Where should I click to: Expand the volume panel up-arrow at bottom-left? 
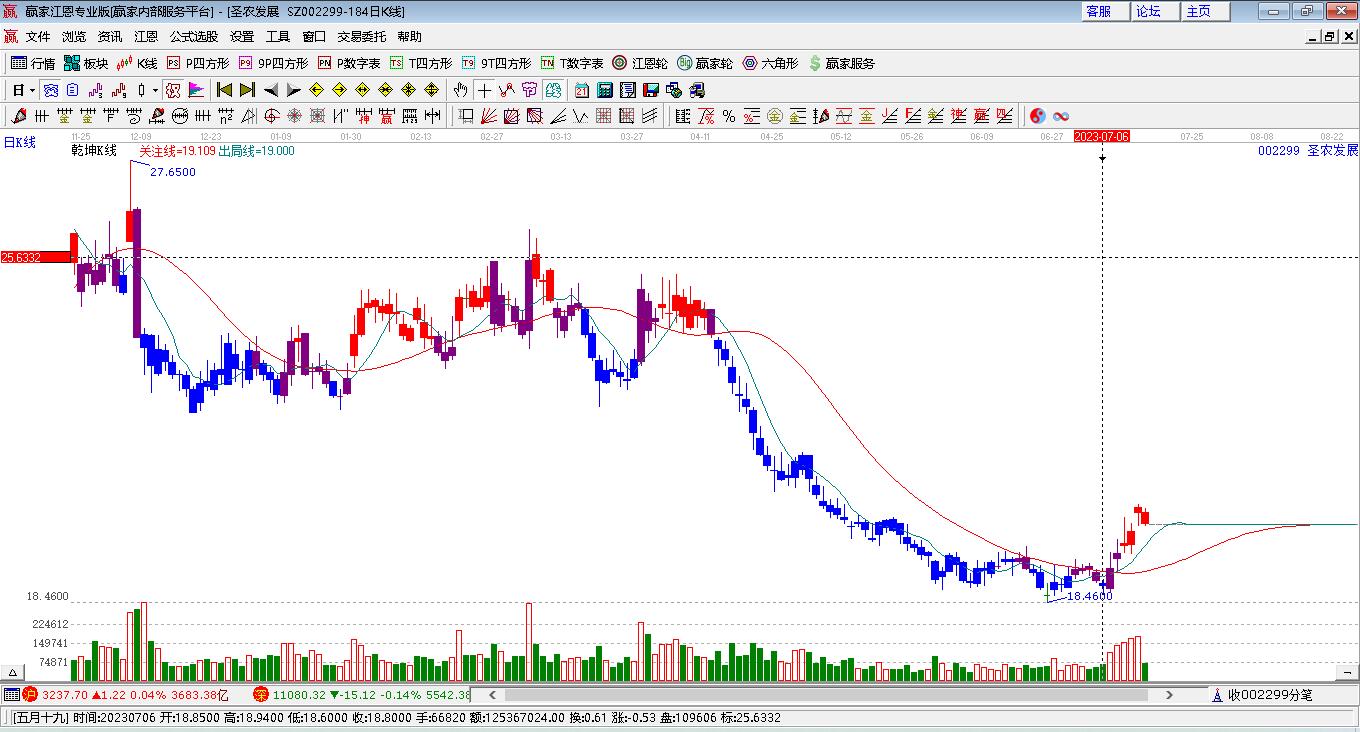[13, 672]
